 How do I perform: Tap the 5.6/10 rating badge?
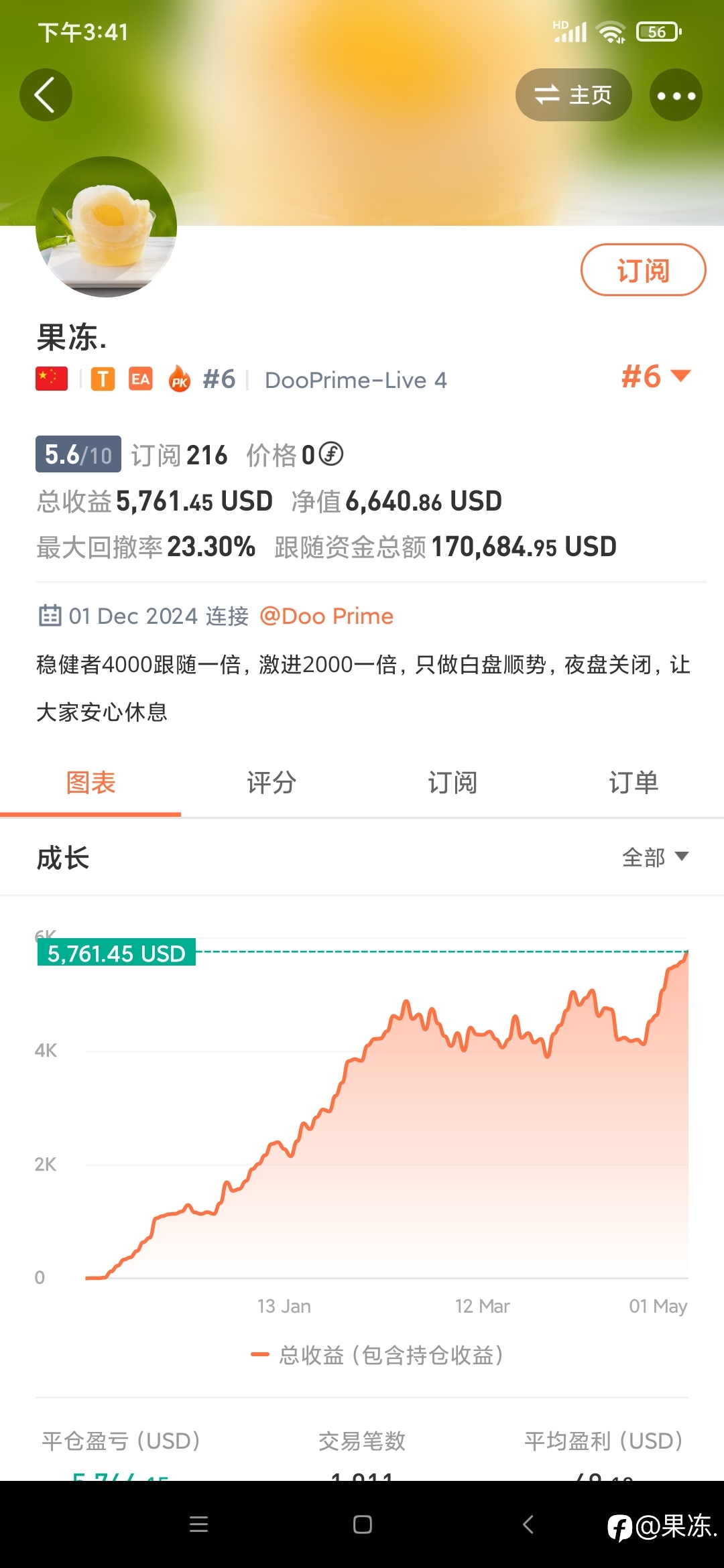pyautogui.click(x=78, y=454)
